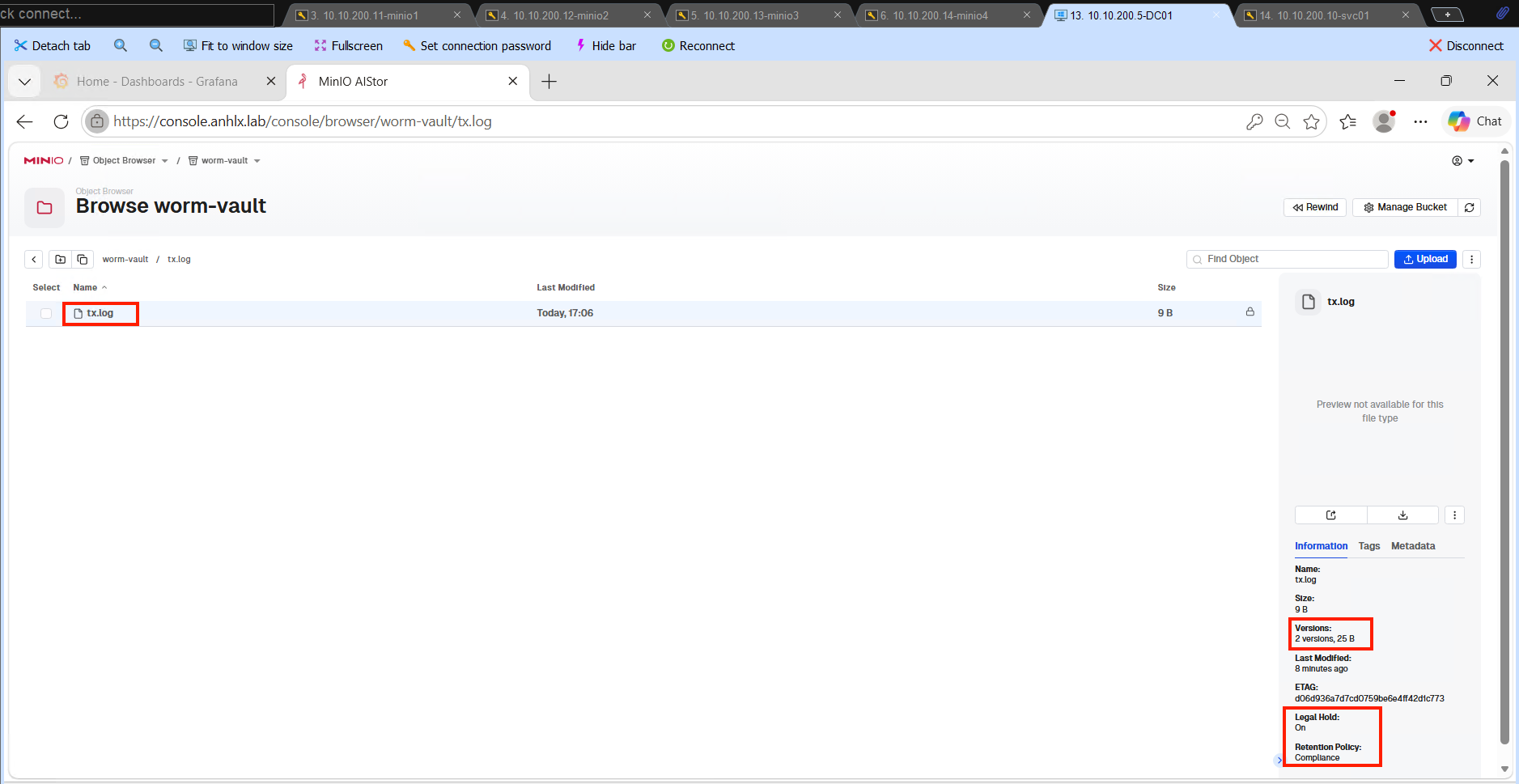This screenshot has width=1519, height=784.
Task: Tick the checkbox for tx.log
Action: pyautogui.click(x=46, y=313)
